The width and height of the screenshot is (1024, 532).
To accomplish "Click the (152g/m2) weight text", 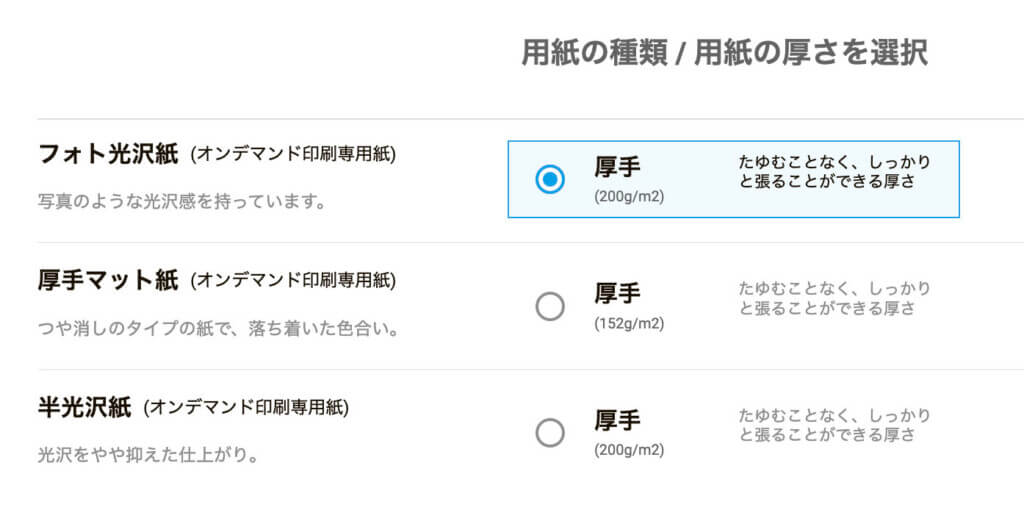I will 629,323.
